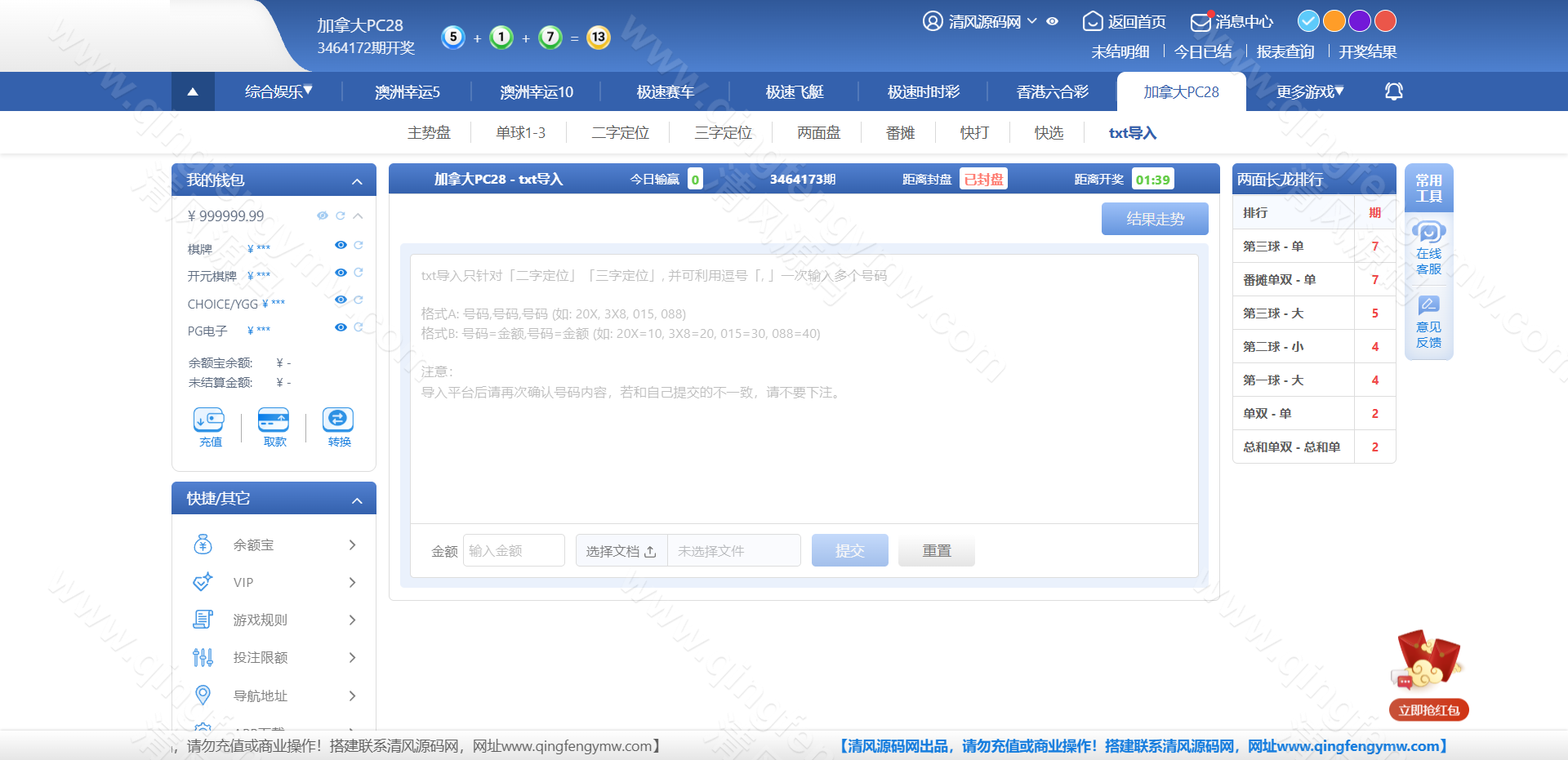Open the 报表查询 link
This screenshot has width=1568, height=760.
point(1285,51)
